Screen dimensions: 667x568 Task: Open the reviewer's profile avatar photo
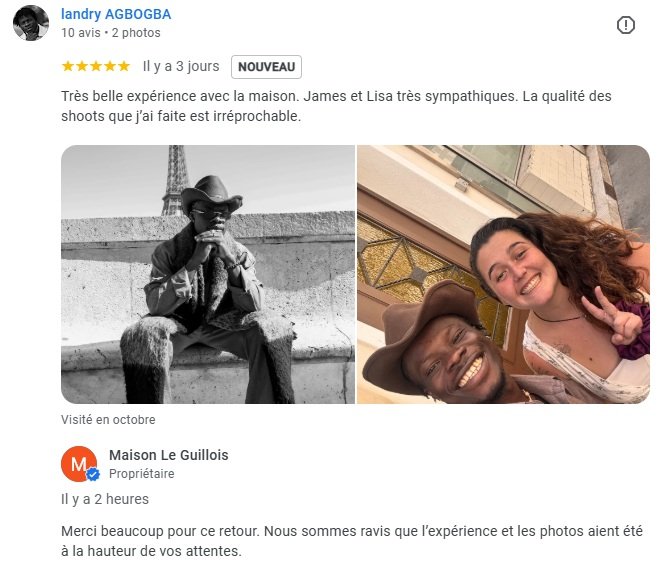[31, 23]
